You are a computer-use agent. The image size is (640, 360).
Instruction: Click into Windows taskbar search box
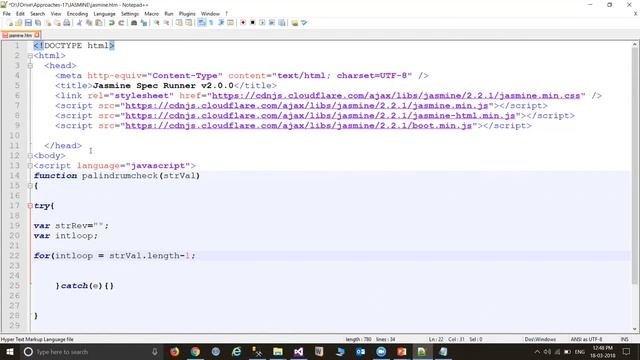pos(90,351)
